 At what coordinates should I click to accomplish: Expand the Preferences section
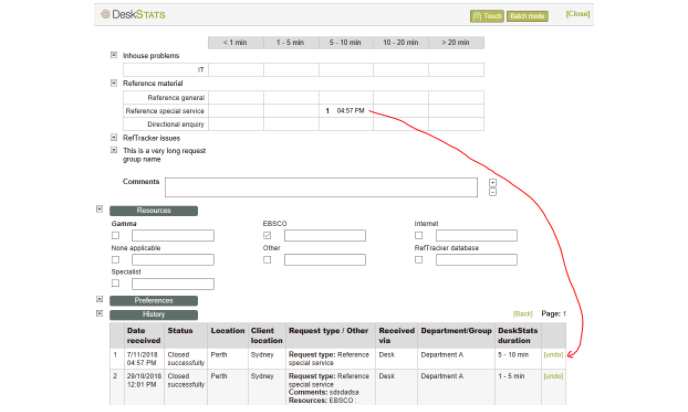[x=100, y=299]
